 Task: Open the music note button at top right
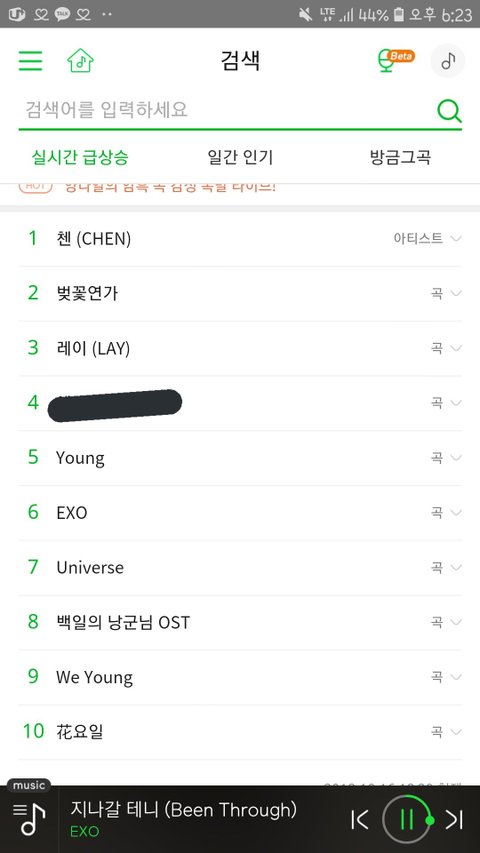pos(448,60)
